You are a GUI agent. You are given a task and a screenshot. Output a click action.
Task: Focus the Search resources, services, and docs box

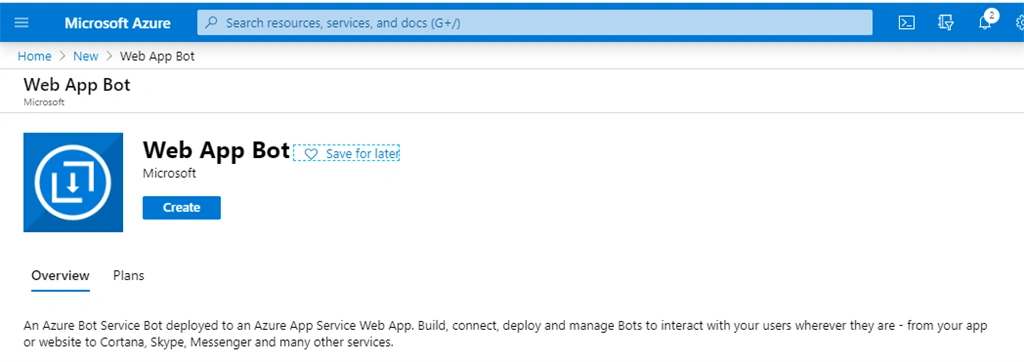pos(534,23)
